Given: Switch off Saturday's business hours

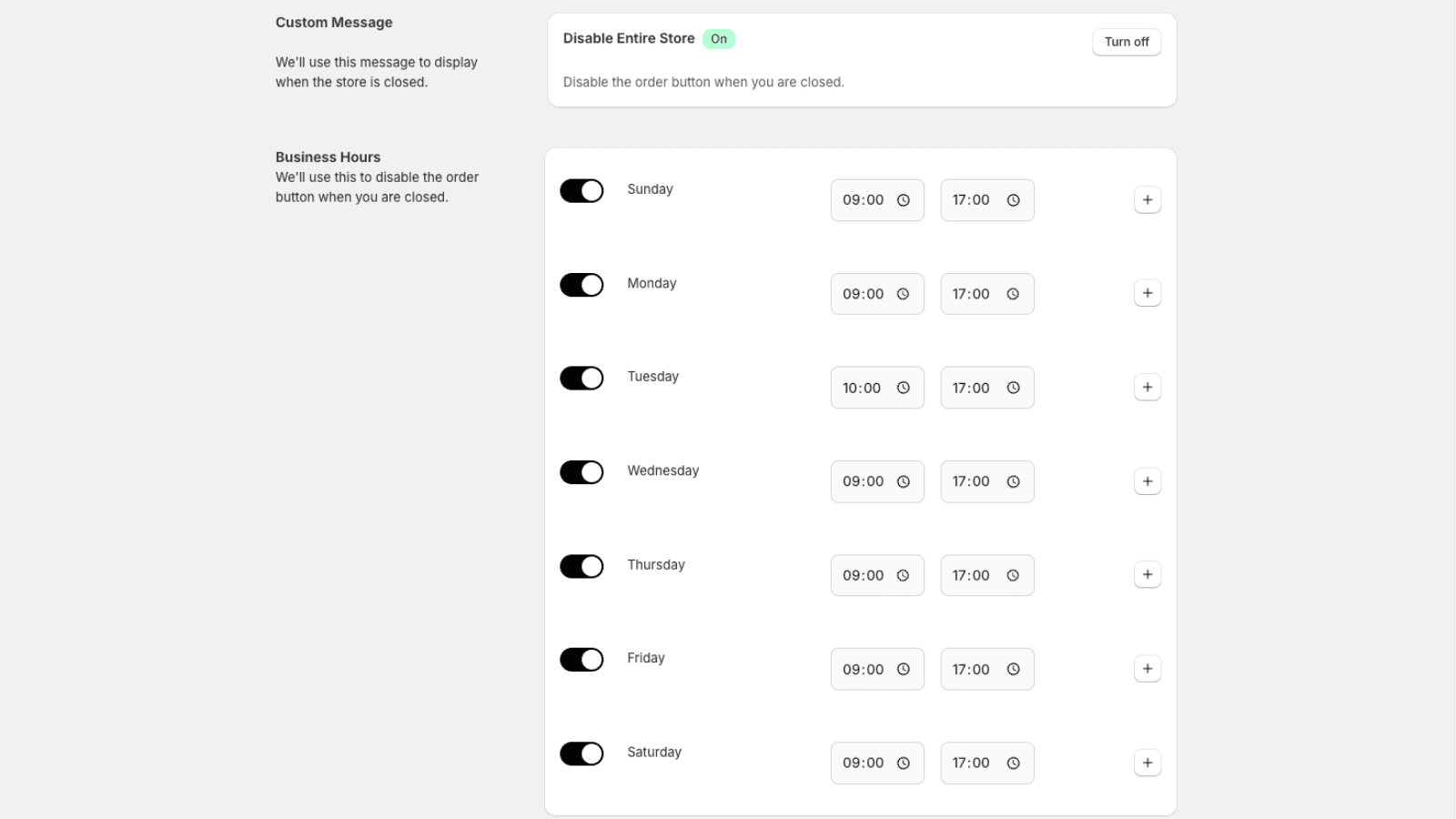Looking at the screenshot, I should 581,753.
